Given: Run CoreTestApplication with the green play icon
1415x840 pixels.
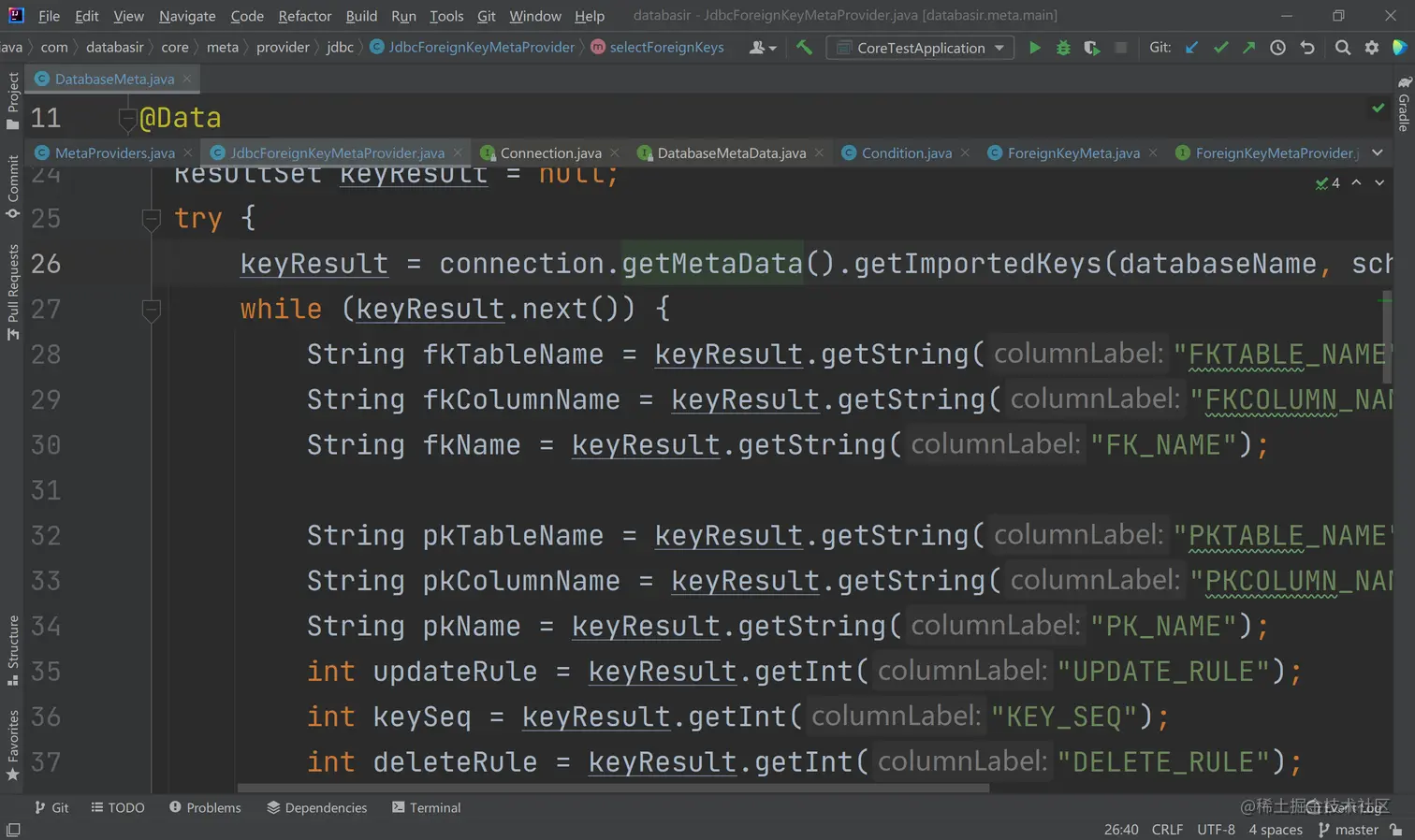Looking at the screenshot, I should point(1034,48).
